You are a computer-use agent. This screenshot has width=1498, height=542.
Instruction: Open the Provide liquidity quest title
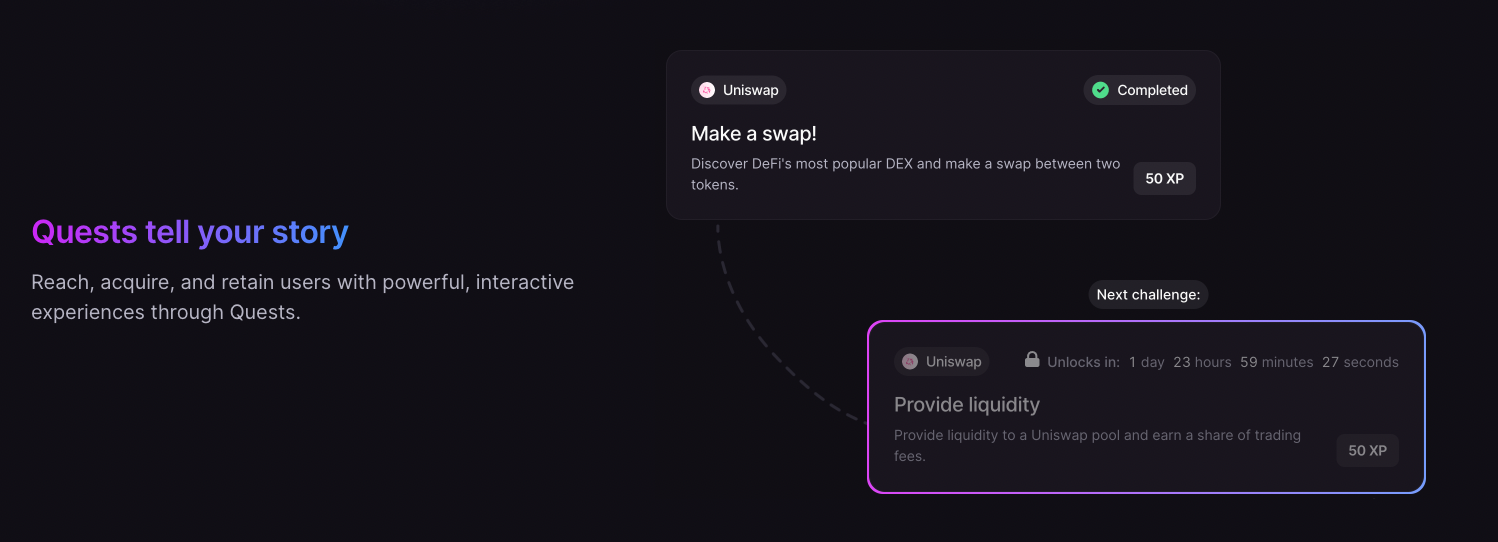967,405
